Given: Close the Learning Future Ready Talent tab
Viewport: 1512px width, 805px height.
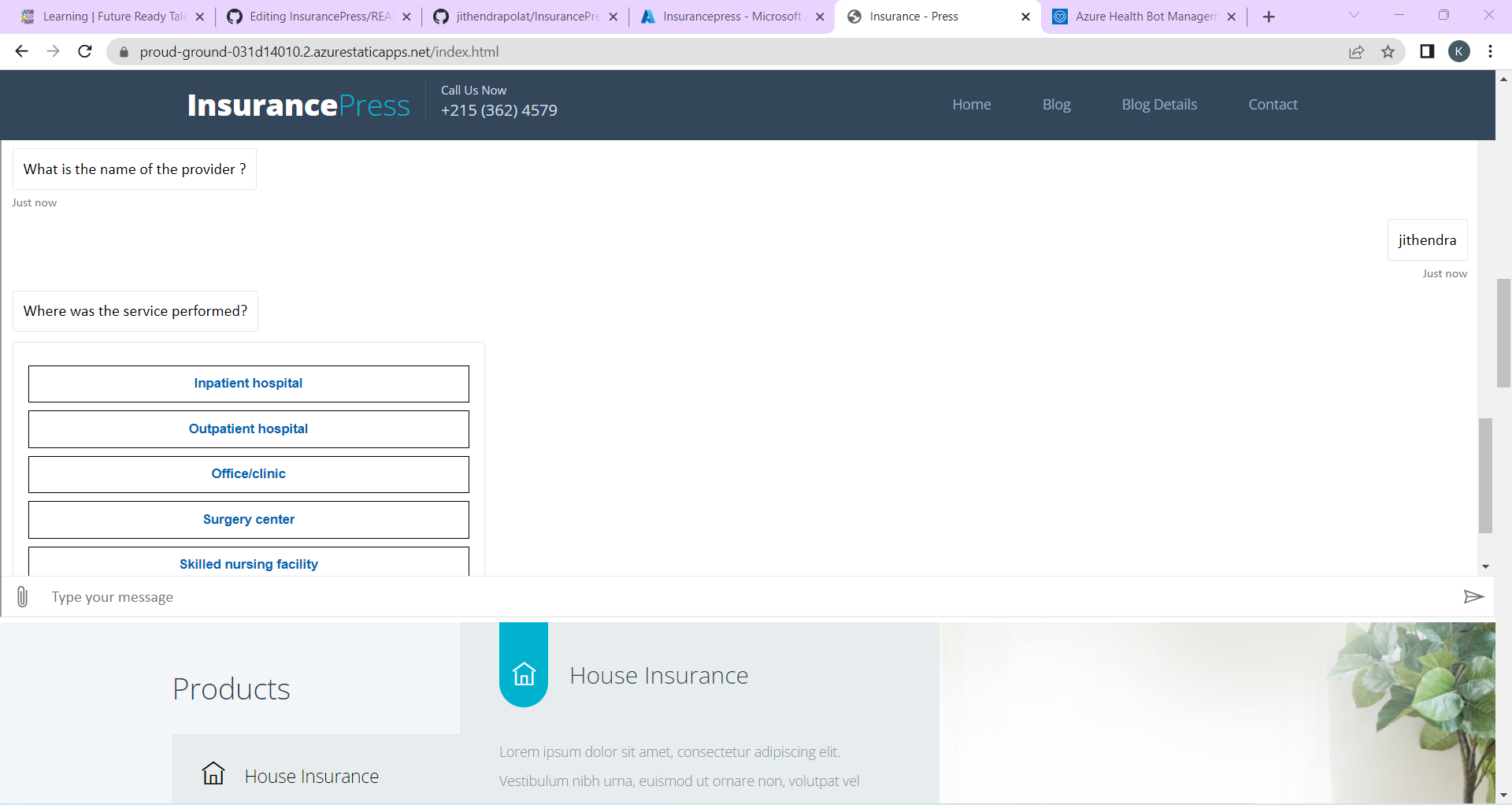Looking at the screenshot, I should [x=200, y=17].
